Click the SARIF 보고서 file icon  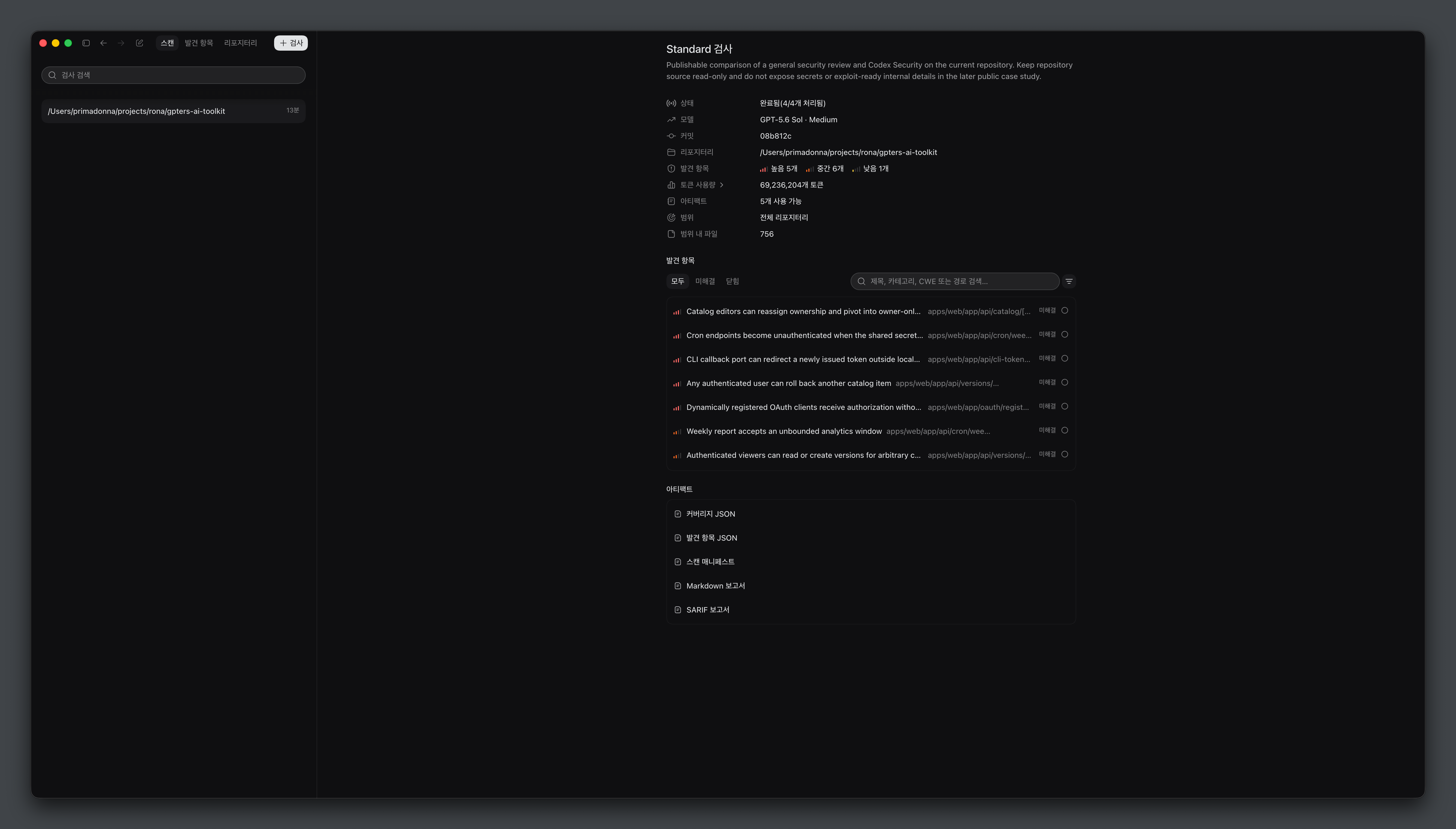(x=678, y=610)
